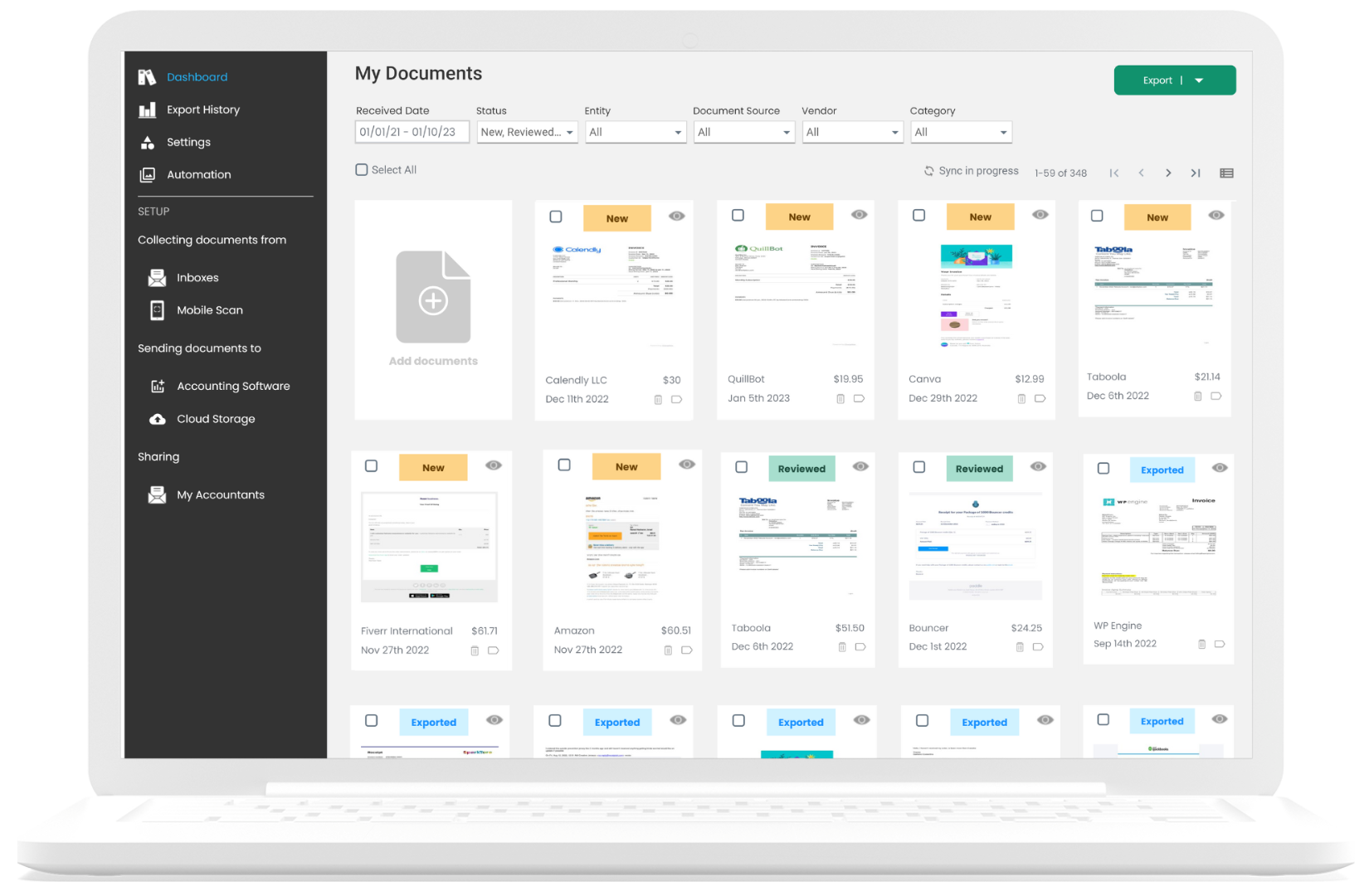This screenshot has height=896, width=1369.
Task: Open the Canva invoice thumbnail
Action: pyautogui.click(x=976, y=295)
